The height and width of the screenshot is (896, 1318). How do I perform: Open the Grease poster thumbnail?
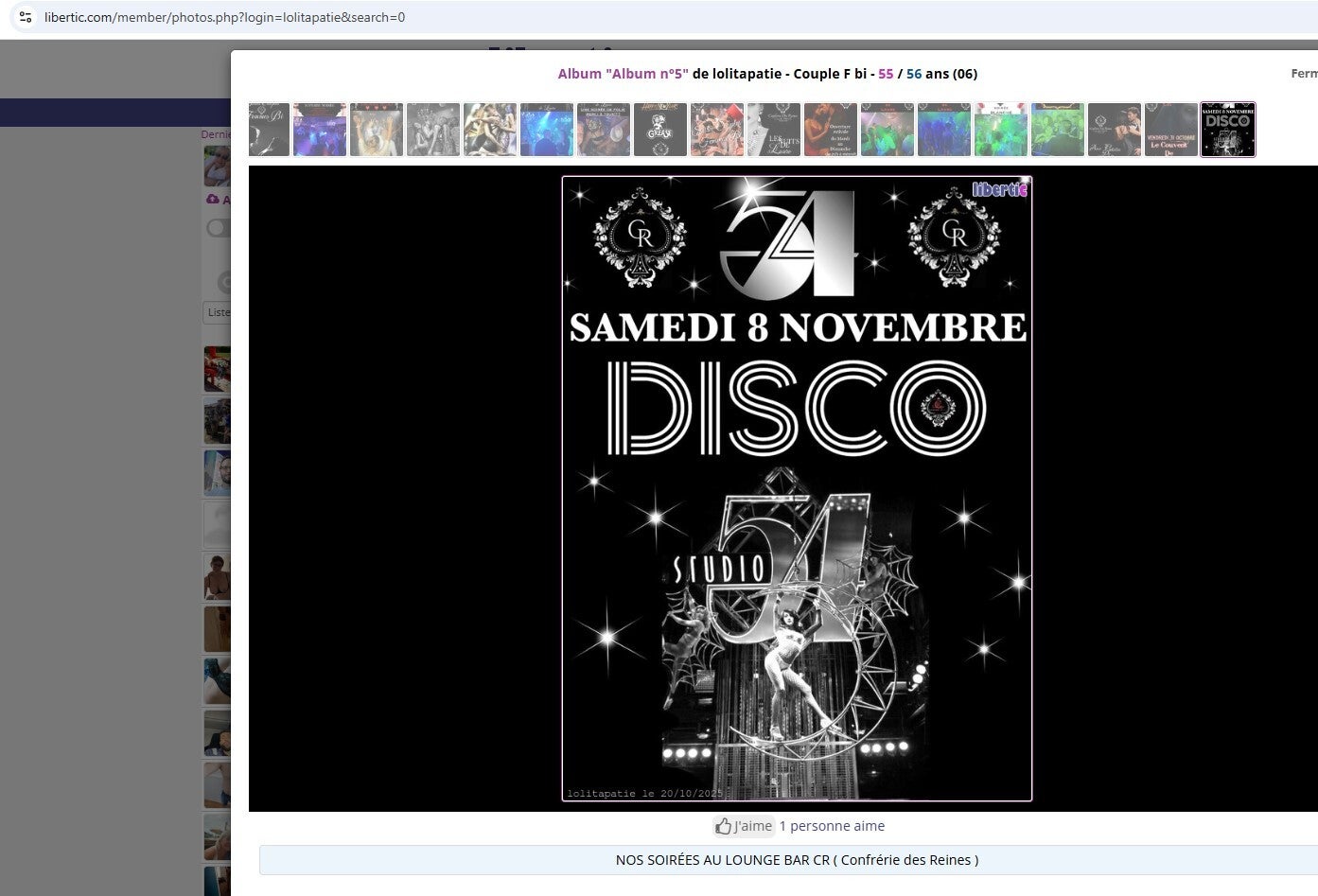click(x=660, y=130)
